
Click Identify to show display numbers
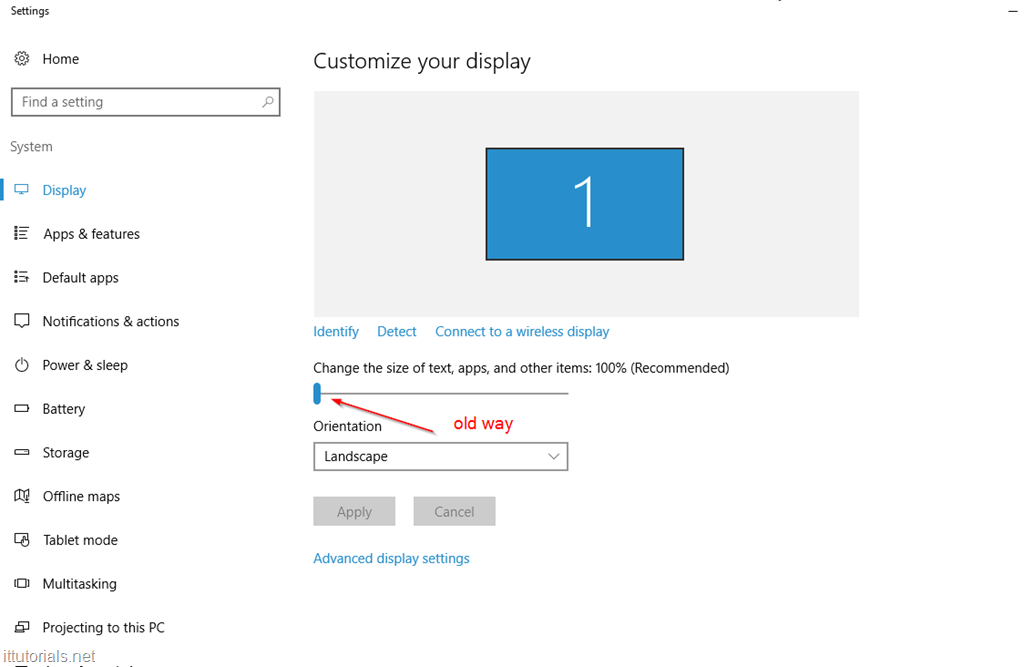335,331
